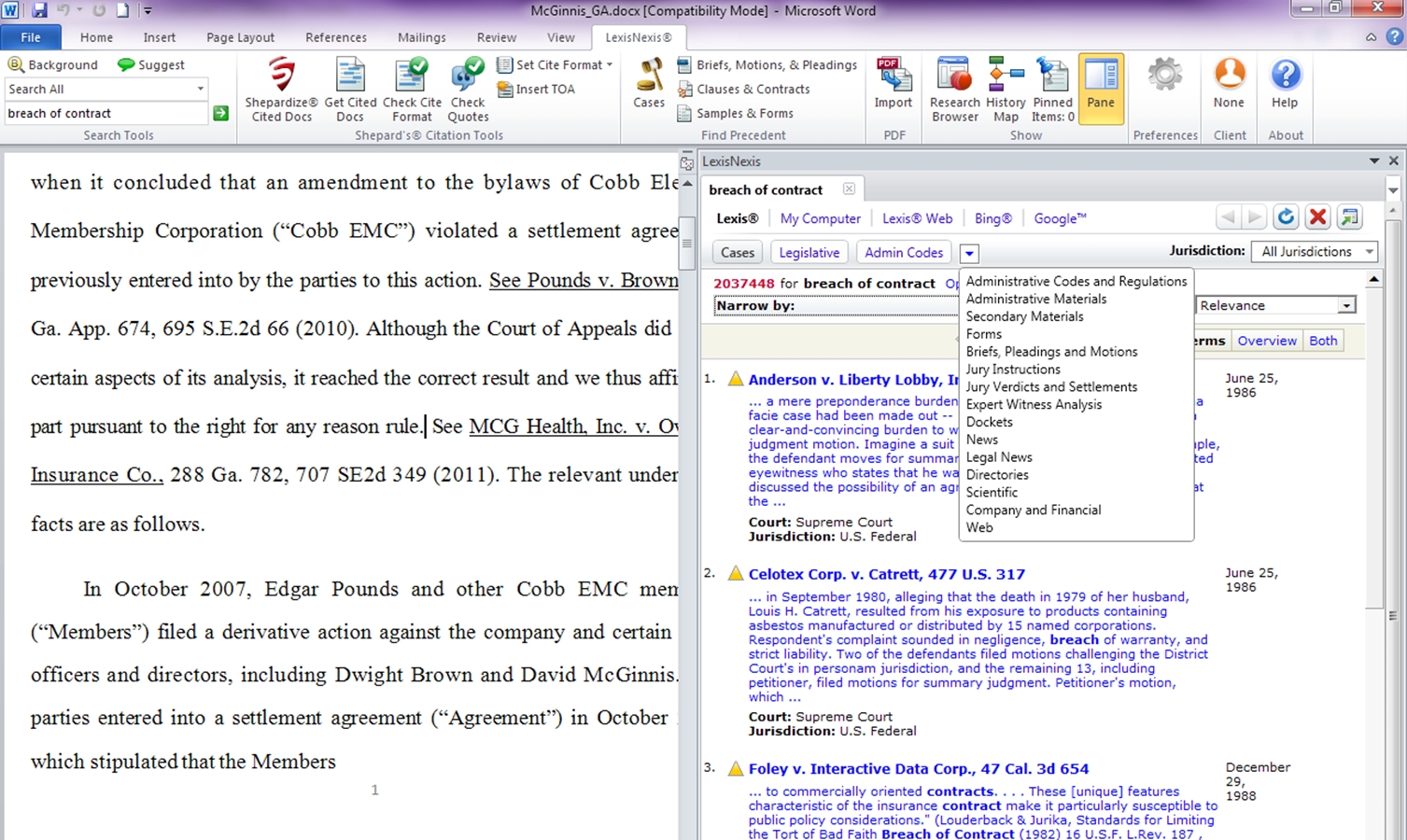Collapse the content type dropdown arrow
The image size is (1407, 840).
point(969,253)
